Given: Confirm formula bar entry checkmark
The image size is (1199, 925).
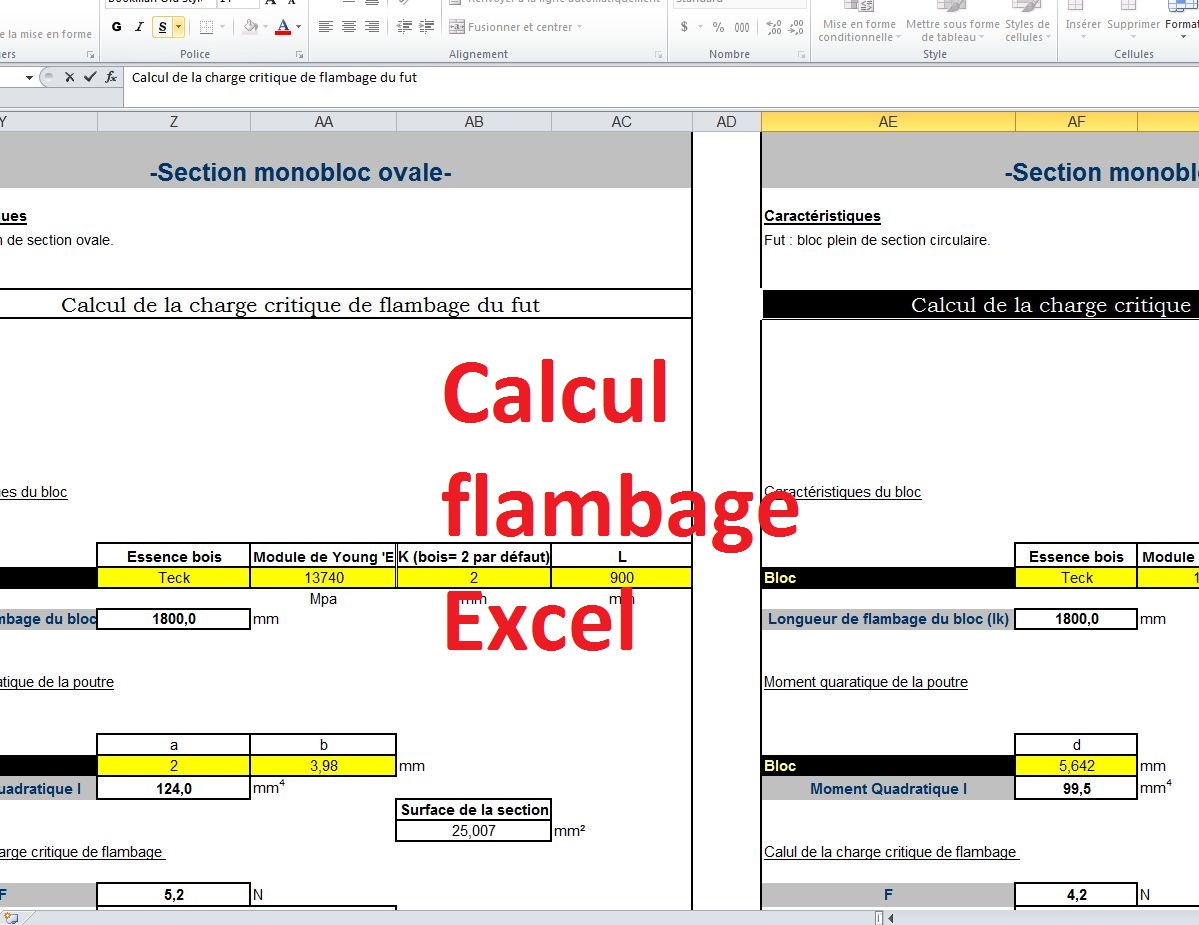Looking at the screenshot, I should (x=90, y=77).
